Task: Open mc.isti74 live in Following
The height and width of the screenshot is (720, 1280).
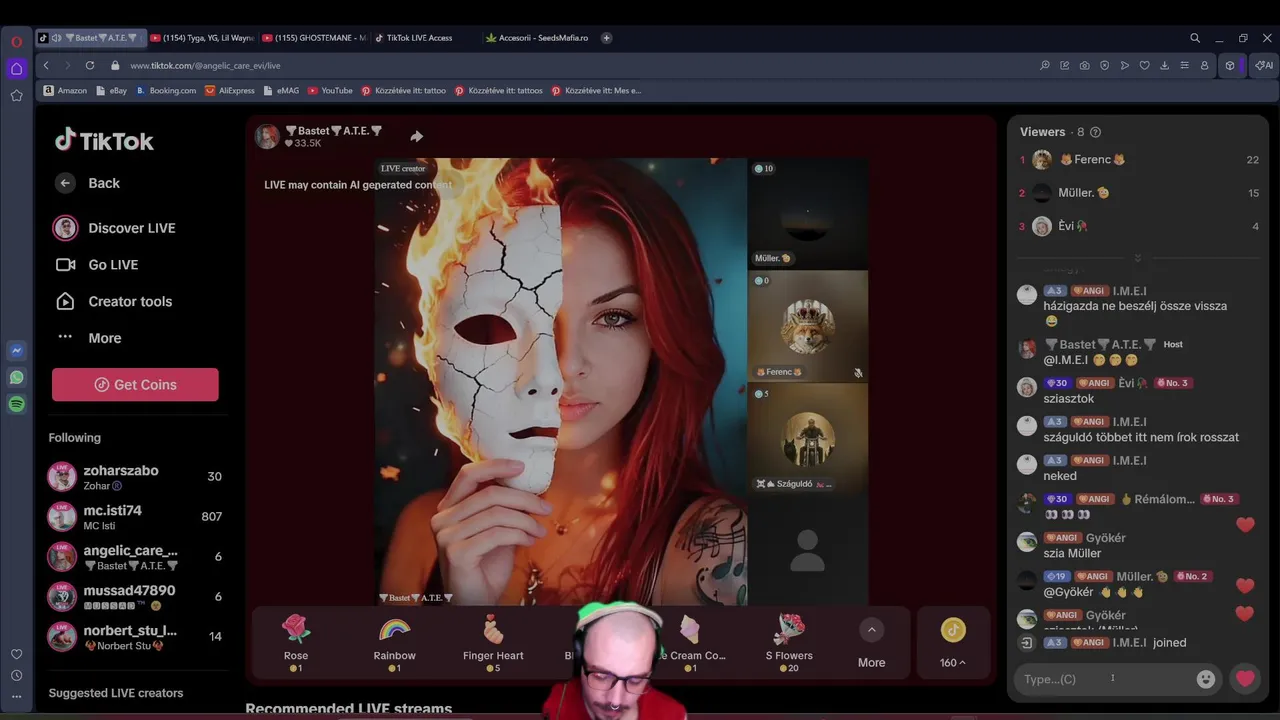Action: (x=135, y=517)
